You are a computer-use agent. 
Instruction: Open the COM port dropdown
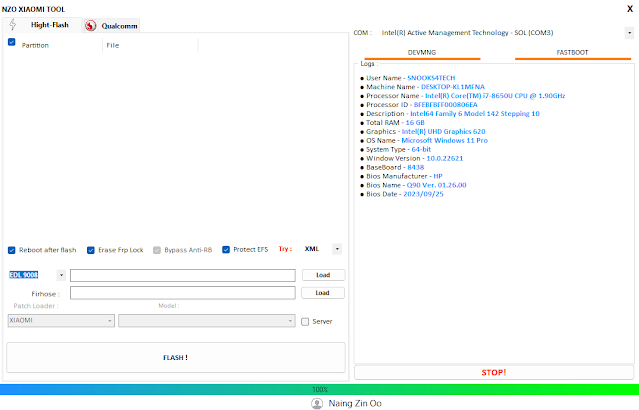630,33
